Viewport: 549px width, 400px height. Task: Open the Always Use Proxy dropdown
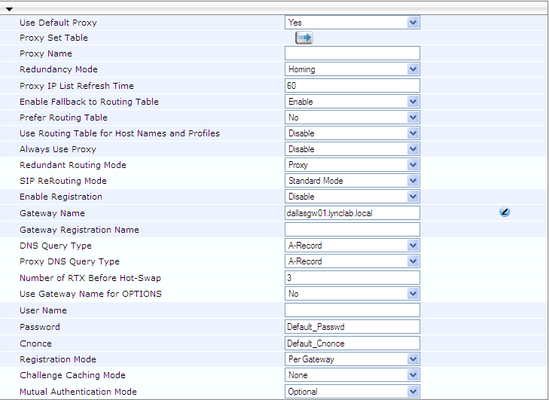pyautogui.click(x=352, y=149)
